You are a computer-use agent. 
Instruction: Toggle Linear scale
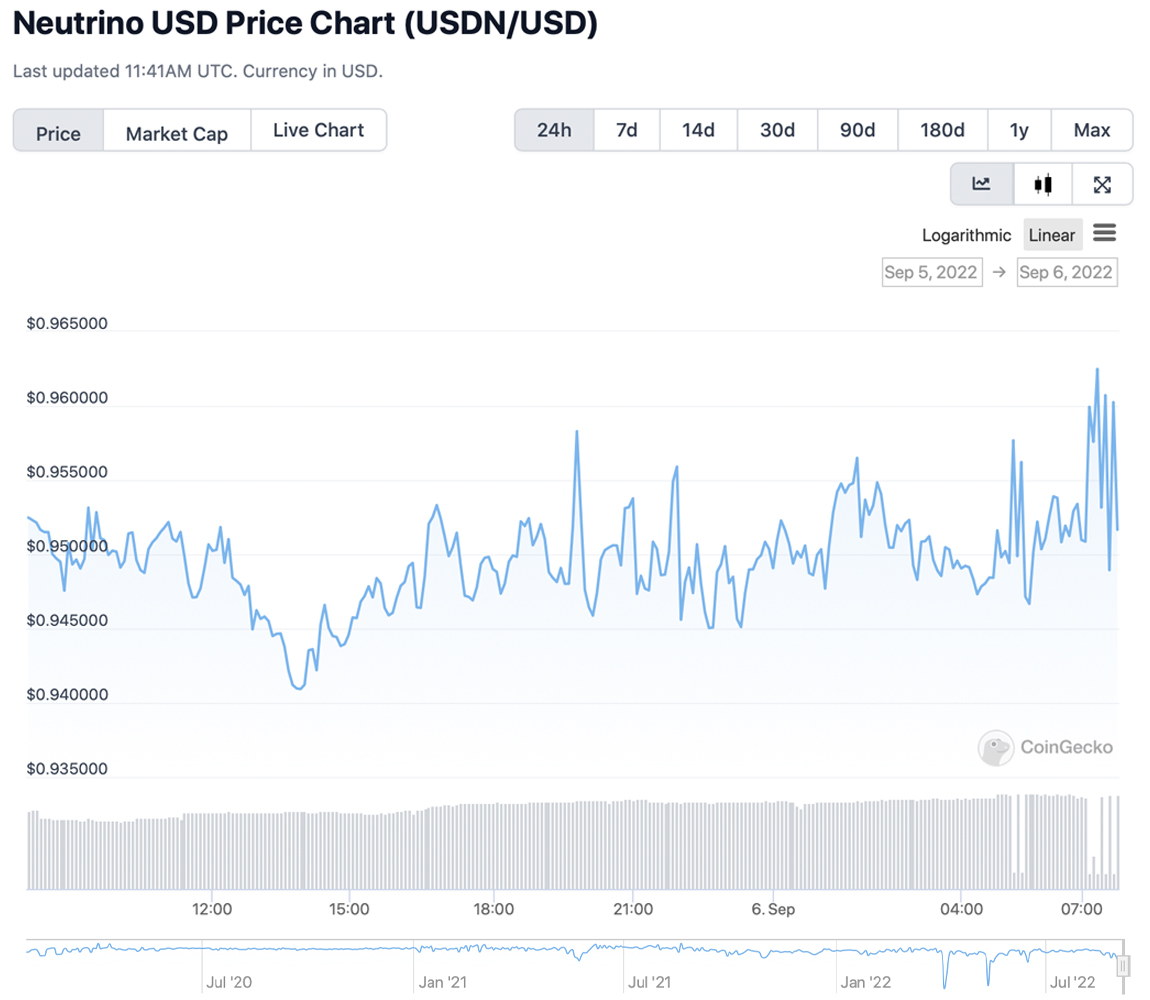tap(1052, 235)
